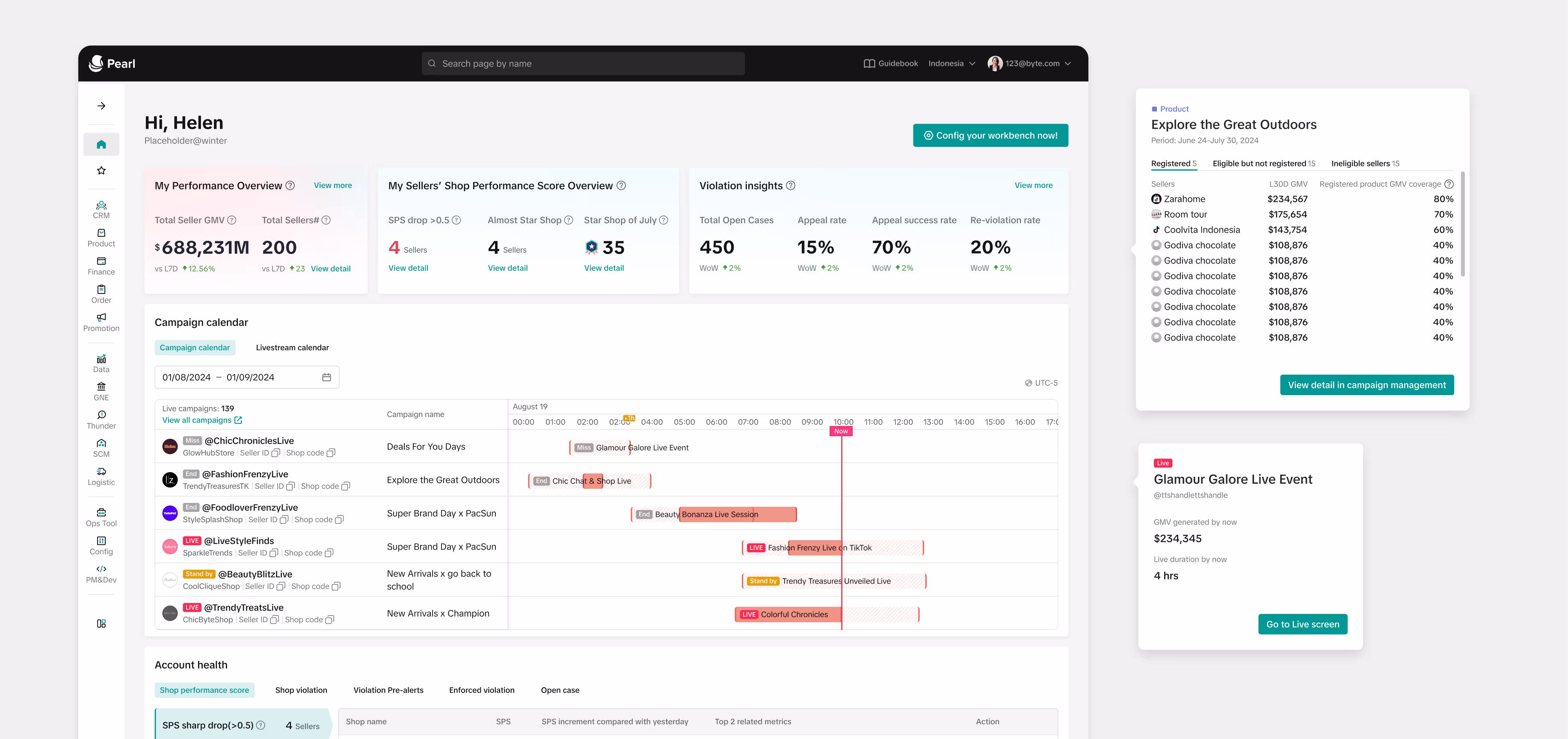Switch to Livestream calendar tab
The image size is (1568, 739).
pyautogui.click(x=292, y=348)
